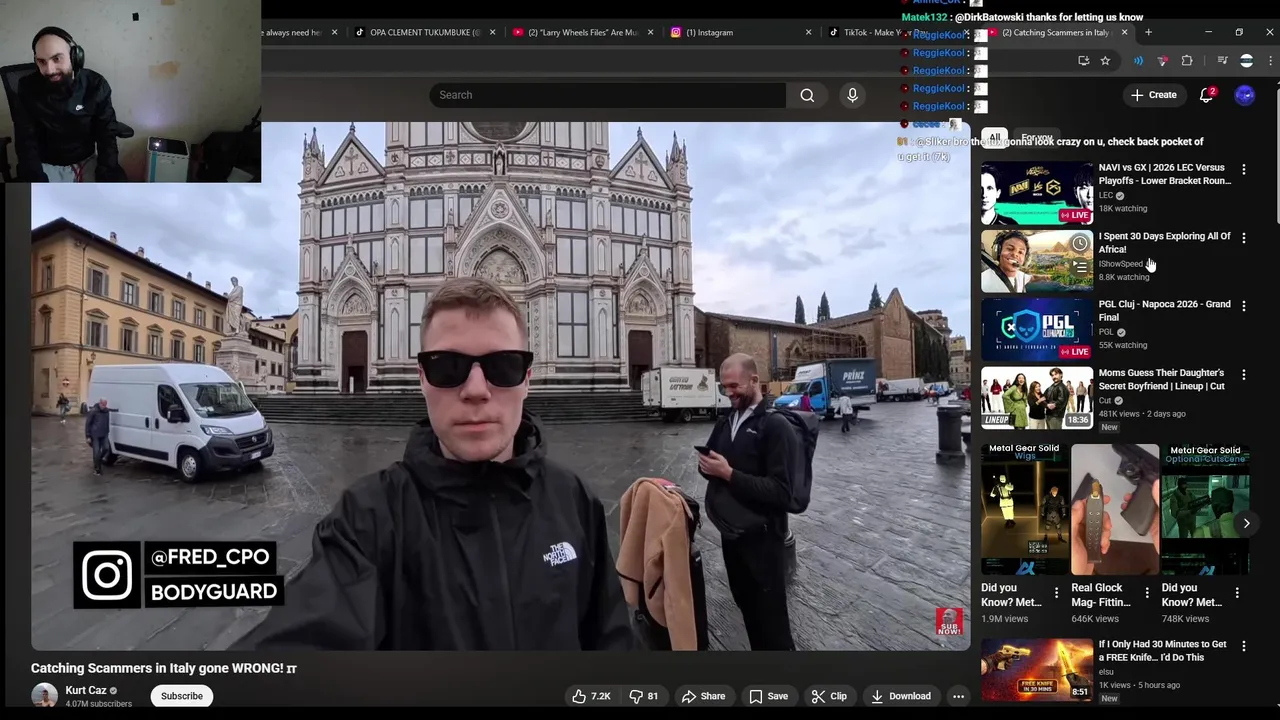Open a new browser tab
The height and width of the screenshot is (720, 1280).
pyautogui.click(x=1148, y=32)
